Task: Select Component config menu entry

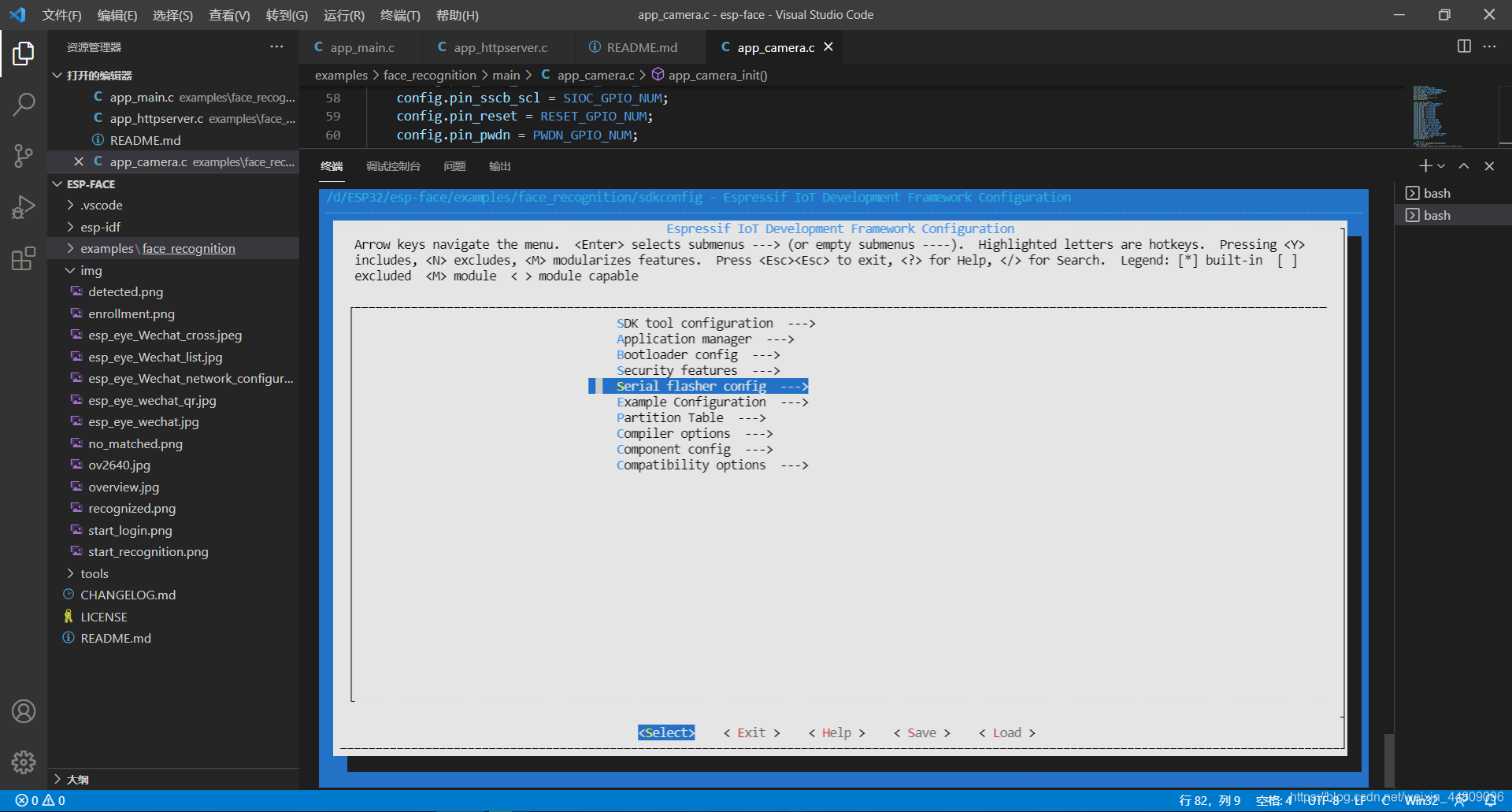Action: (x=695, y=449)
